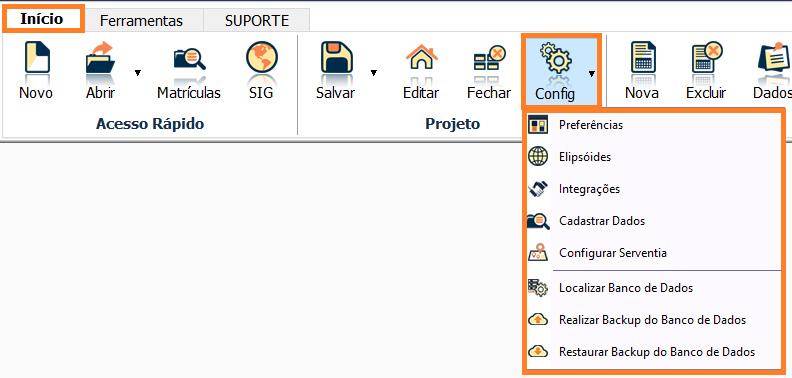The height and width of the screenshot is (378, 792).
Task: Expand the Abrir dropdown arrow
Action: pyautogui.click(x=137, y=73)
